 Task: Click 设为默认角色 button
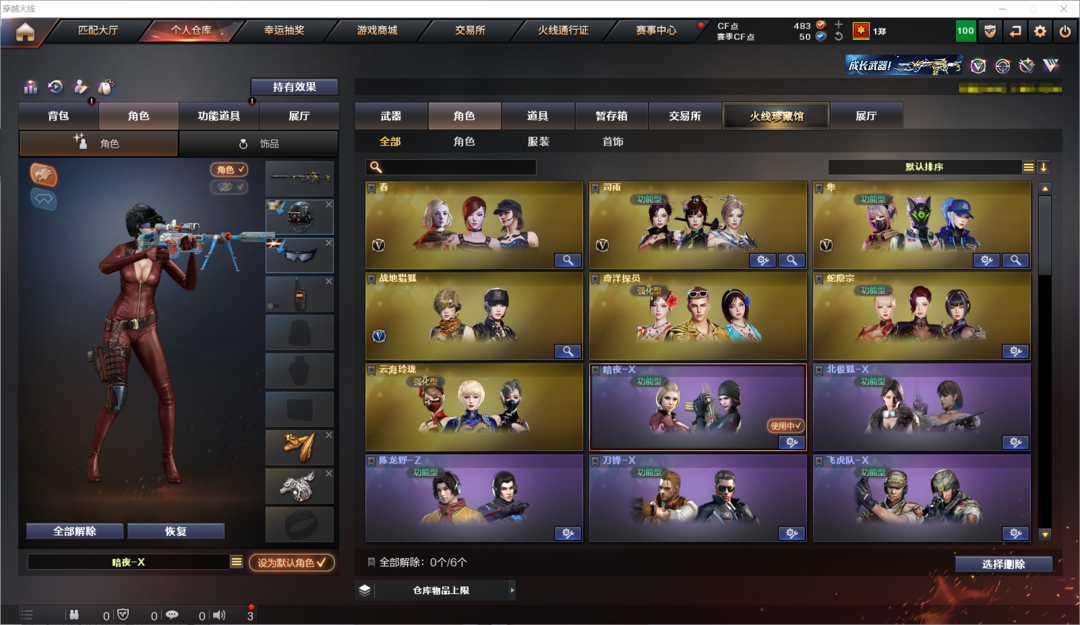click(x=292, y=562)
